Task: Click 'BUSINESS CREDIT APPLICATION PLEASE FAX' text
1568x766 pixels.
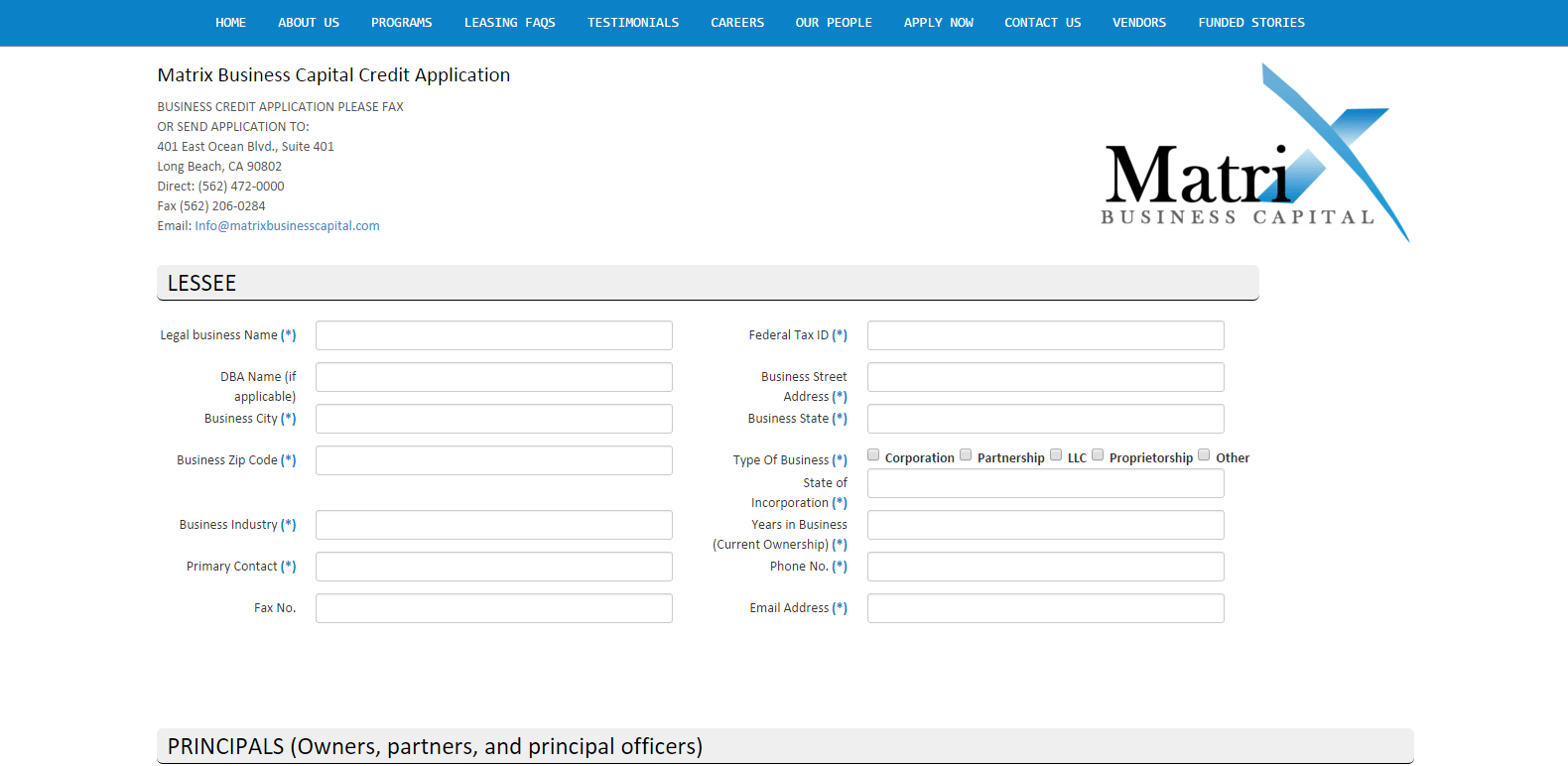Action: [280, 107]
